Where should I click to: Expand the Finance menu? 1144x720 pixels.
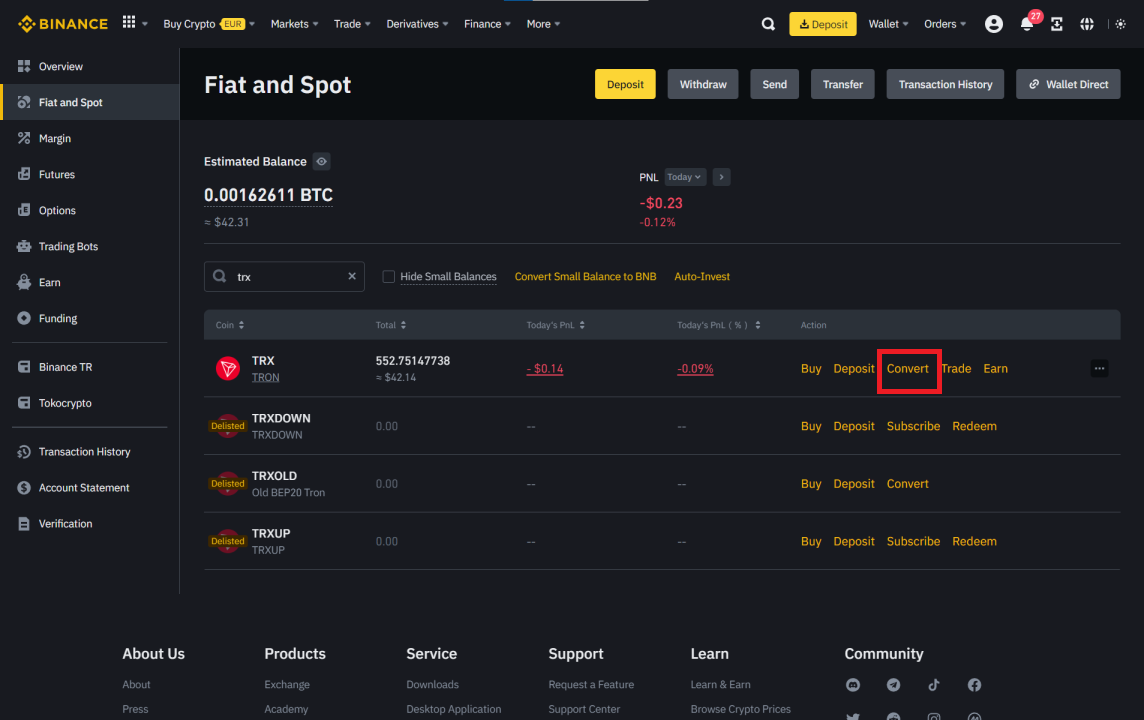[x=487, y=24]
